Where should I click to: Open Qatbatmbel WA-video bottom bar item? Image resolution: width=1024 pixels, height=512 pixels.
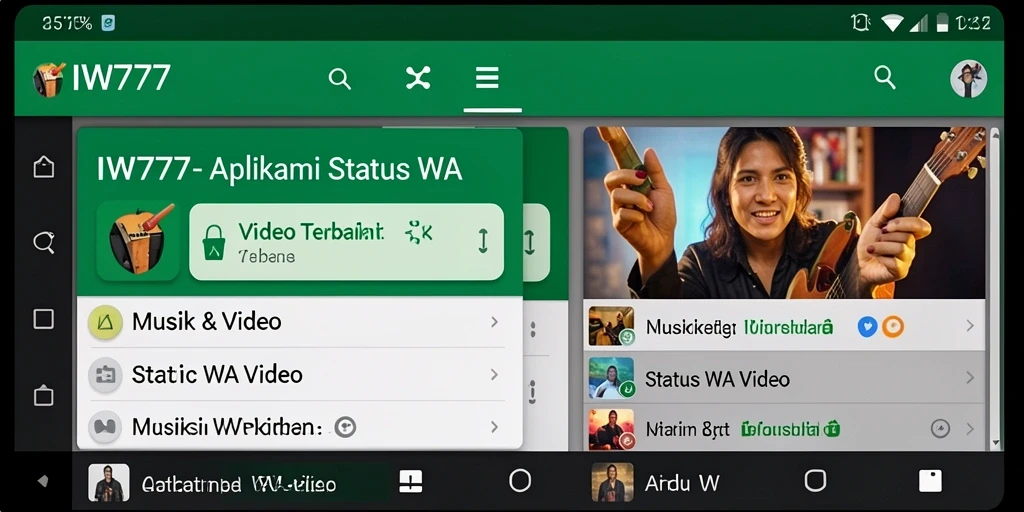[x=240, y=483]
